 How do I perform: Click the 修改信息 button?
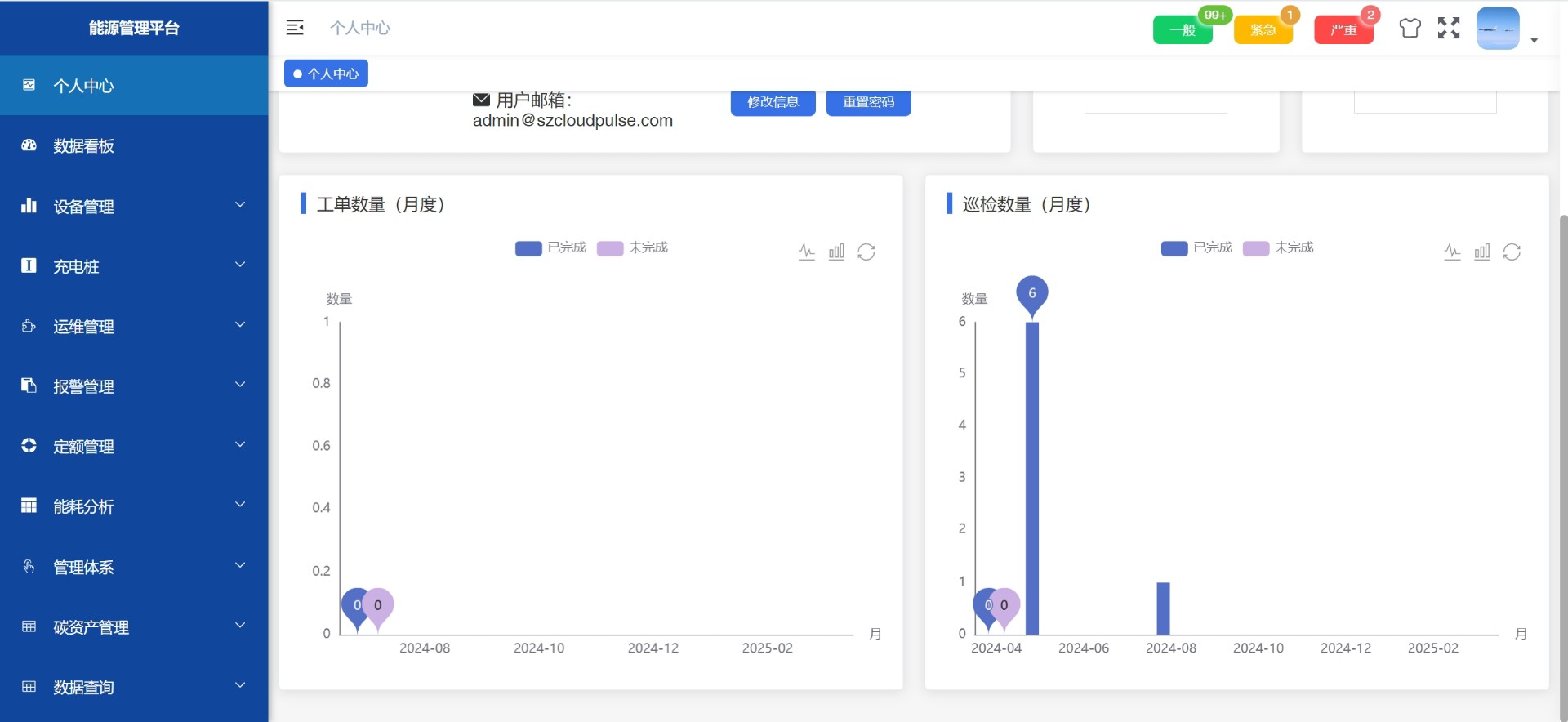pyautogui.click(x=773, y=102)
